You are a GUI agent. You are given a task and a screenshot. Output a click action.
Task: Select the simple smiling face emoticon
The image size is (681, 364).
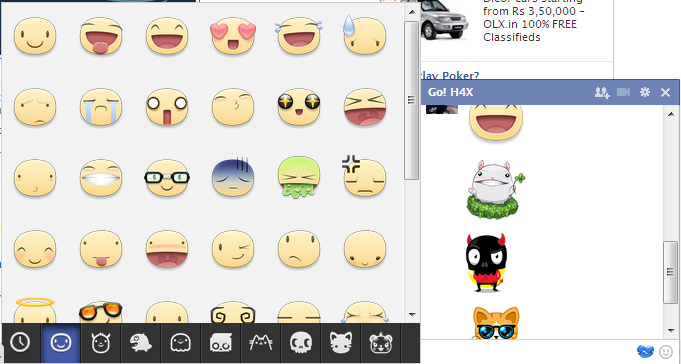[x=35, y=36]
